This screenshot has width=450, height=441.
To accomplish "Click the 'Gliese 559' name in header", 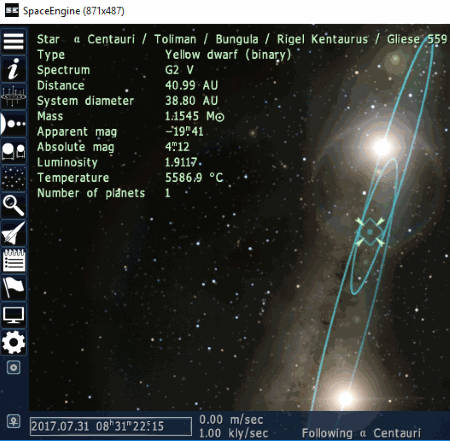I will (x=417, y=39).
